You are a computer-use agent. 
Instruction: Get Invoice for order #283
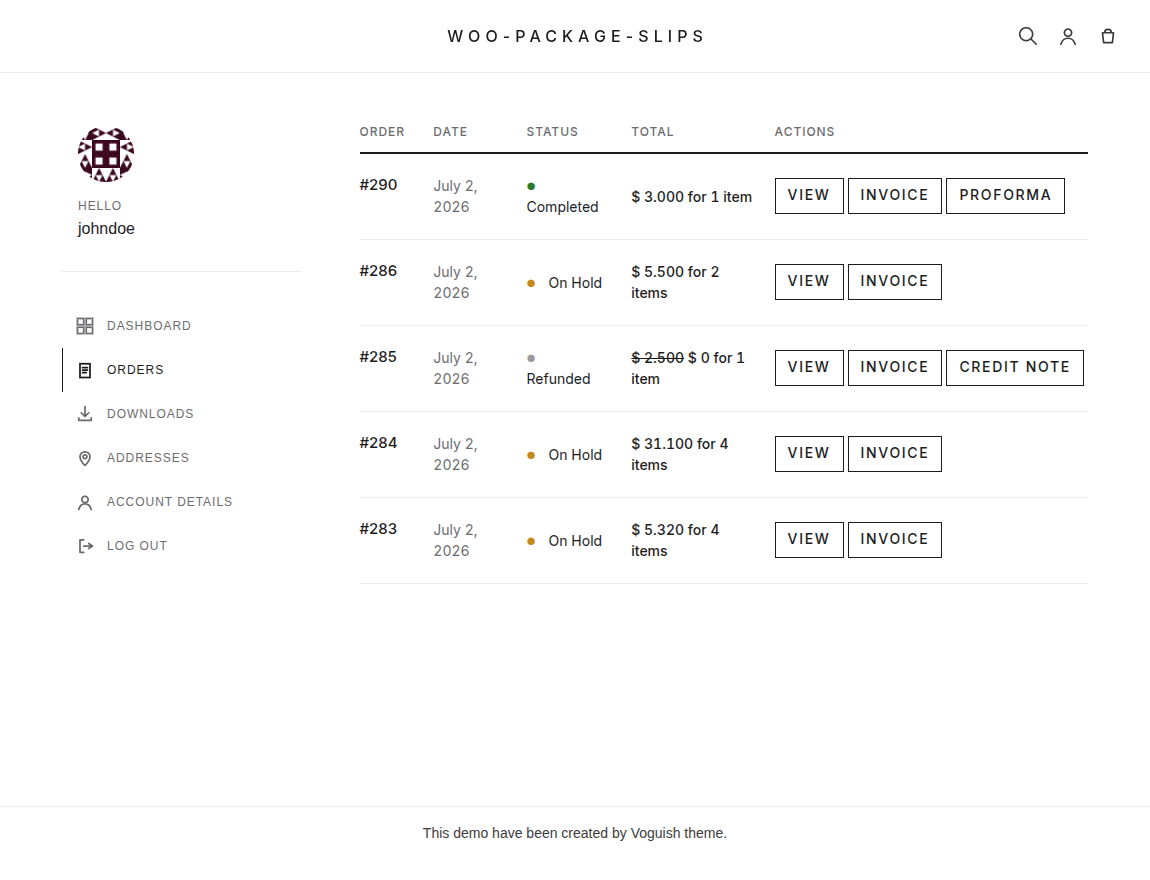coord(895,539)
